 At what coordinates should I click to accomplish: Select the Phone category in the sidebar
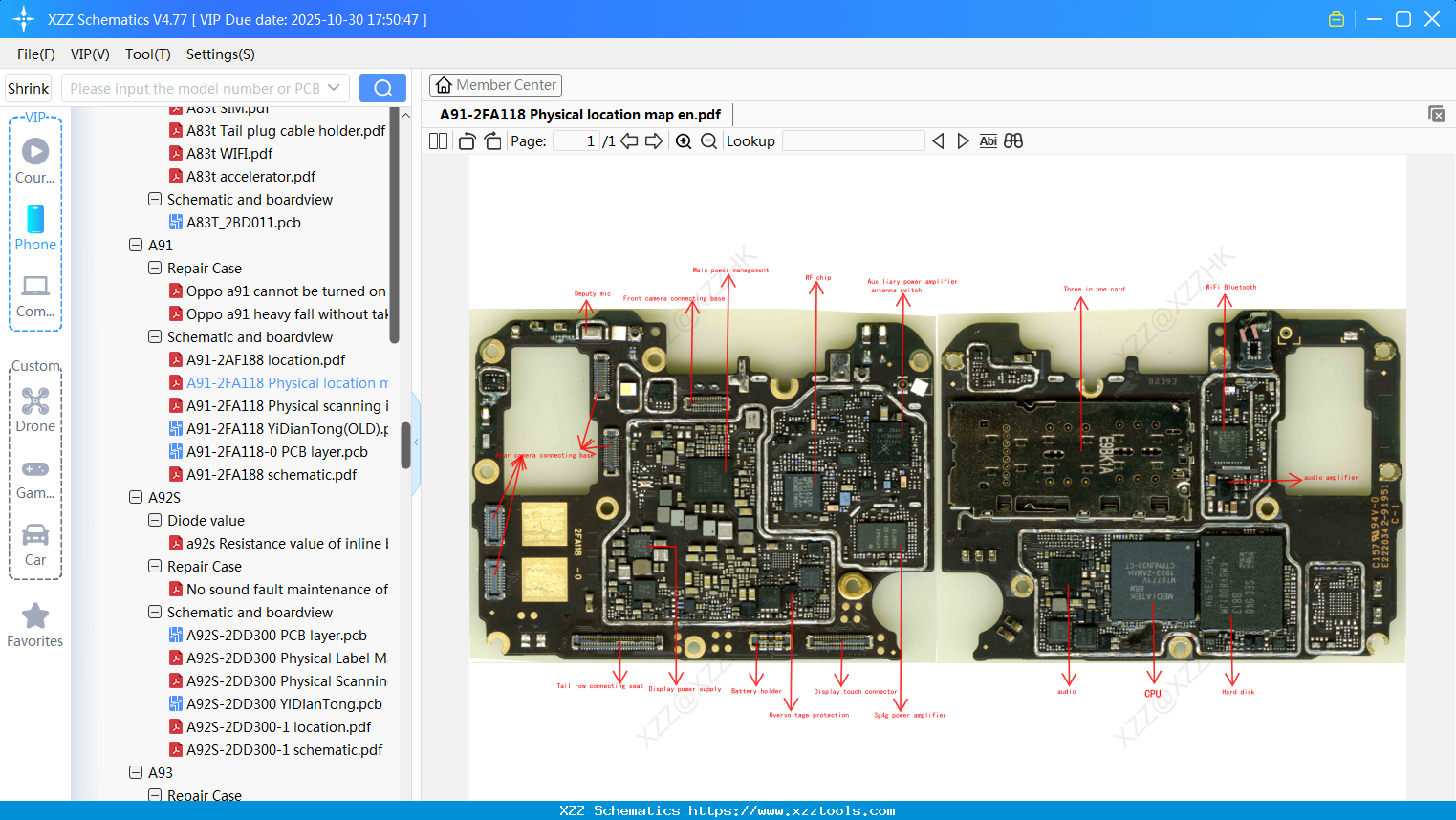[x=35, y=227]
